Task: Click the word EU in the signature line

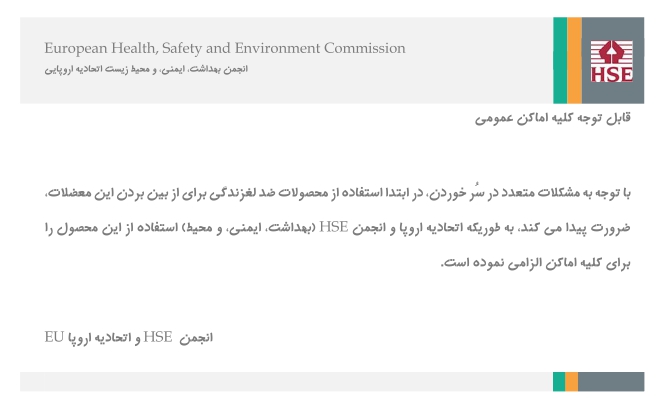Action: 55,337
